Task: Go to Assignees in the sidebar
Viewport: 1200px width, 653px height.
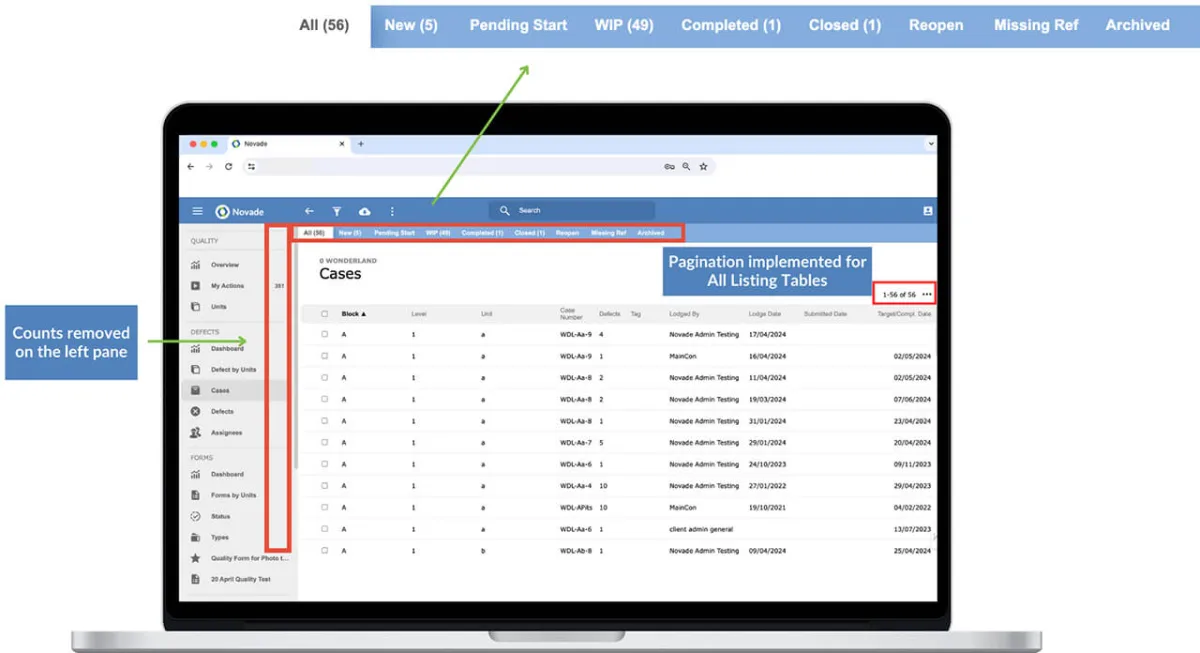Action: (x=226, y=433)
